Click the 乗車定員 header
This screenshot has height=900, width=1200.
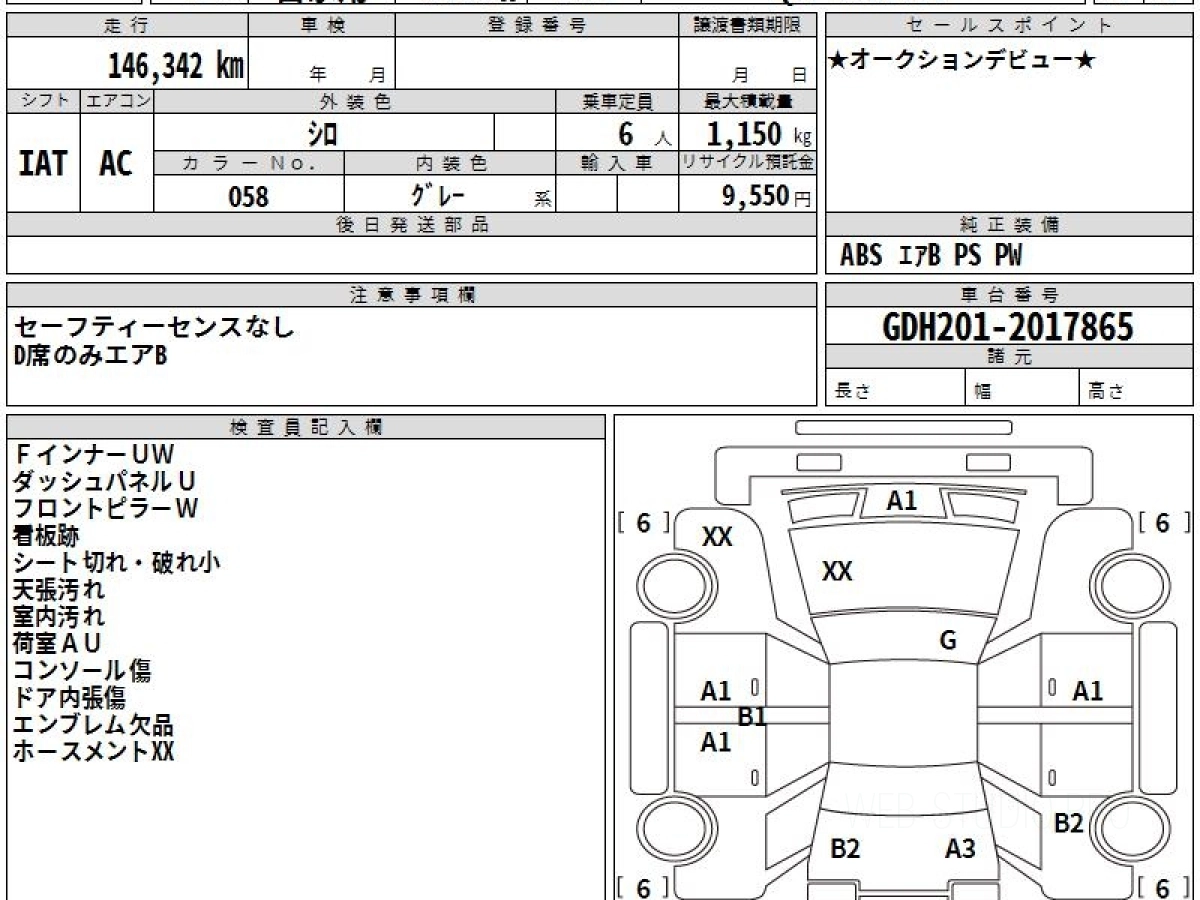click(617, 101)
